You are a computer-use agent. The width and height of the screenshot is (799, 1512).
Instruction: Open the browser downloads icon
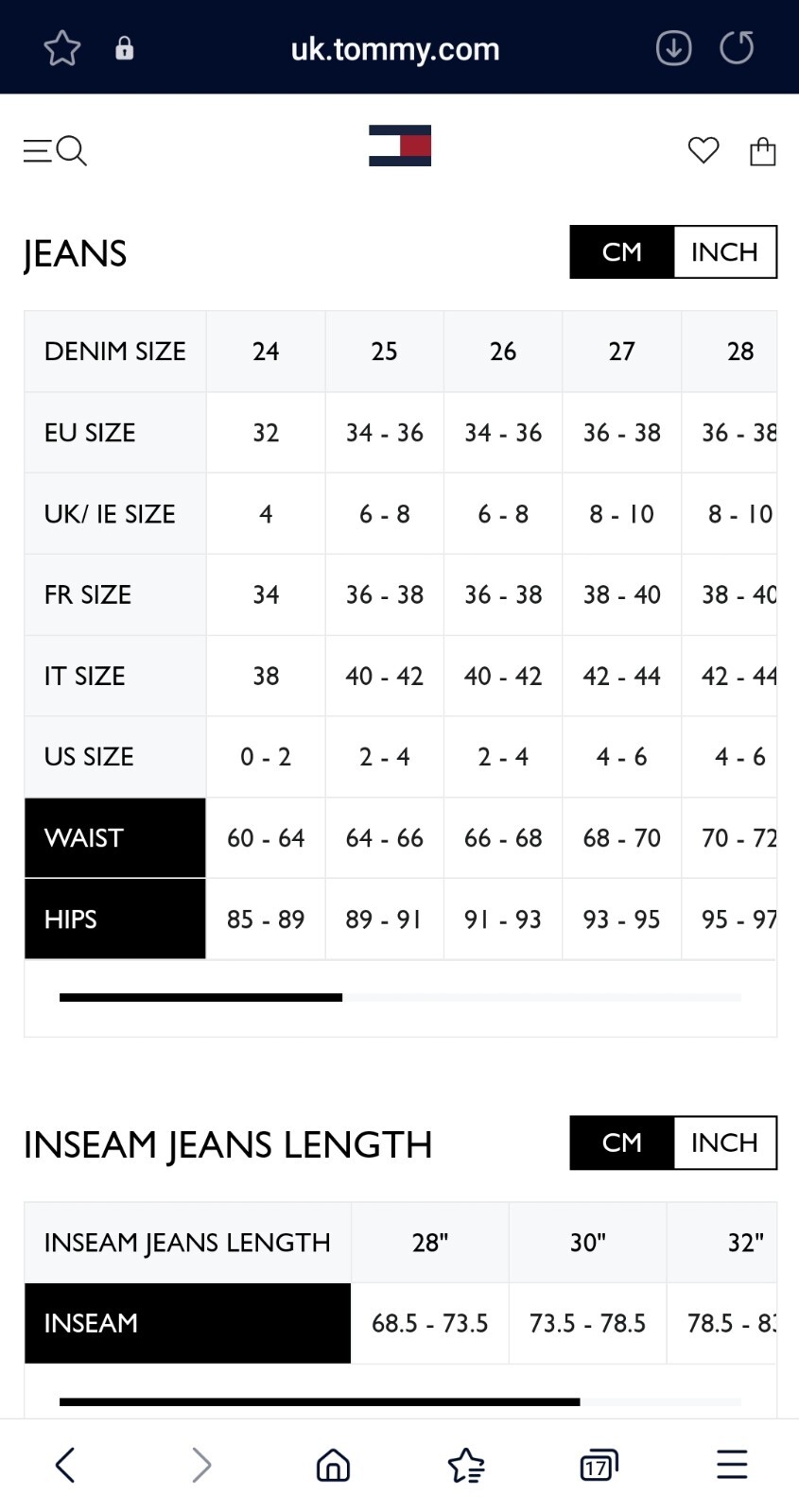[x=673, y=48]
